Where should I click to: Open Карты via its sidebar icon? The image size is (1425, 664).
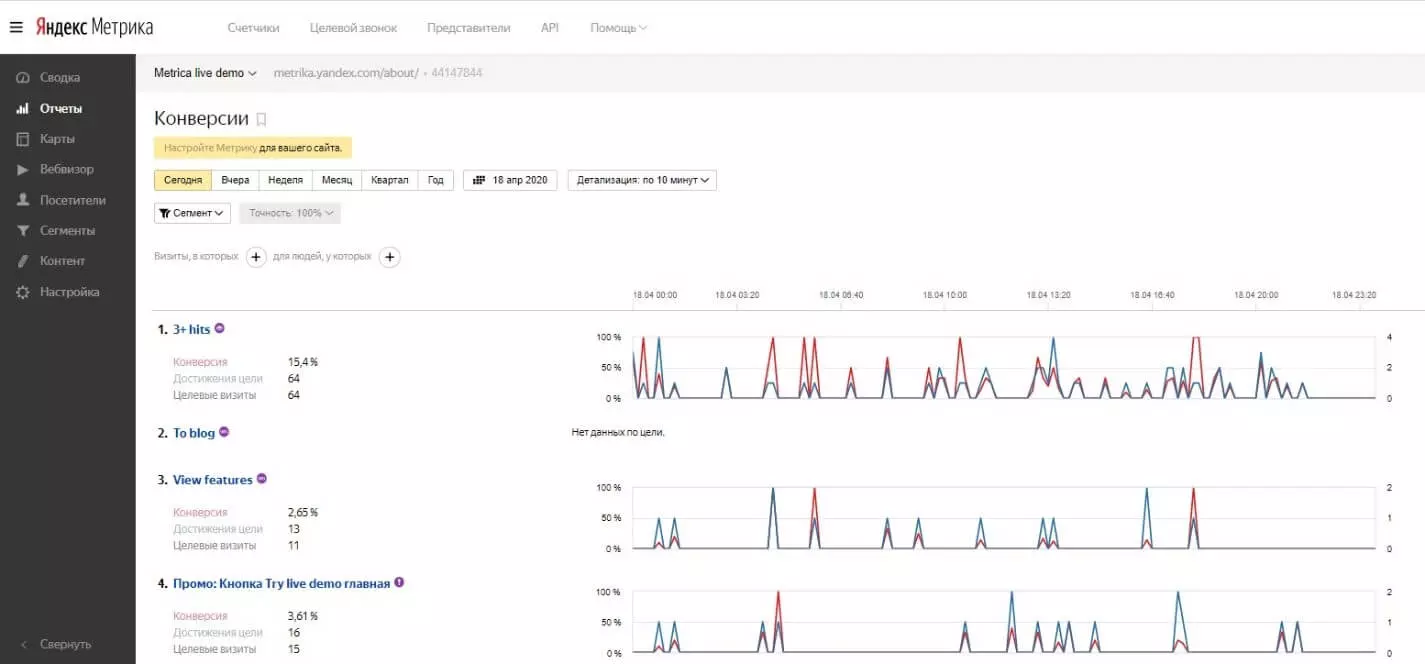(22, 139)
